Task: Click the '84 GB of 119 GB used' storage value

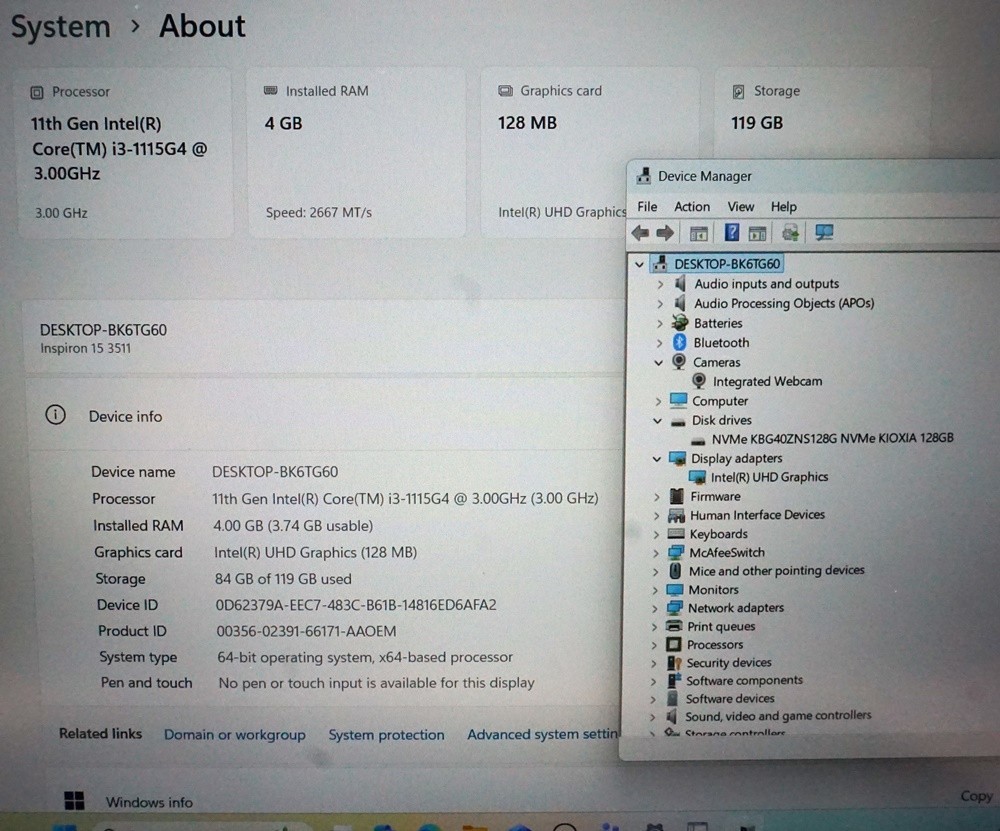Action: [x=283, y=578]
